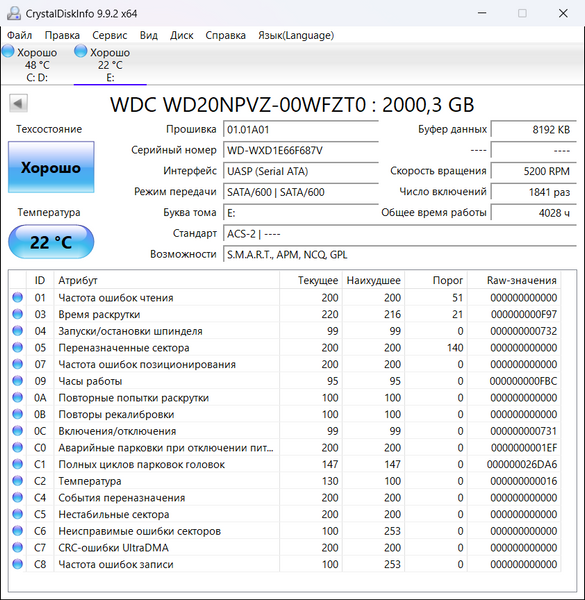This screenshot has width=585, height=600.
Task: Click the Хорошо health status button
Action: (x=51, y=167)
